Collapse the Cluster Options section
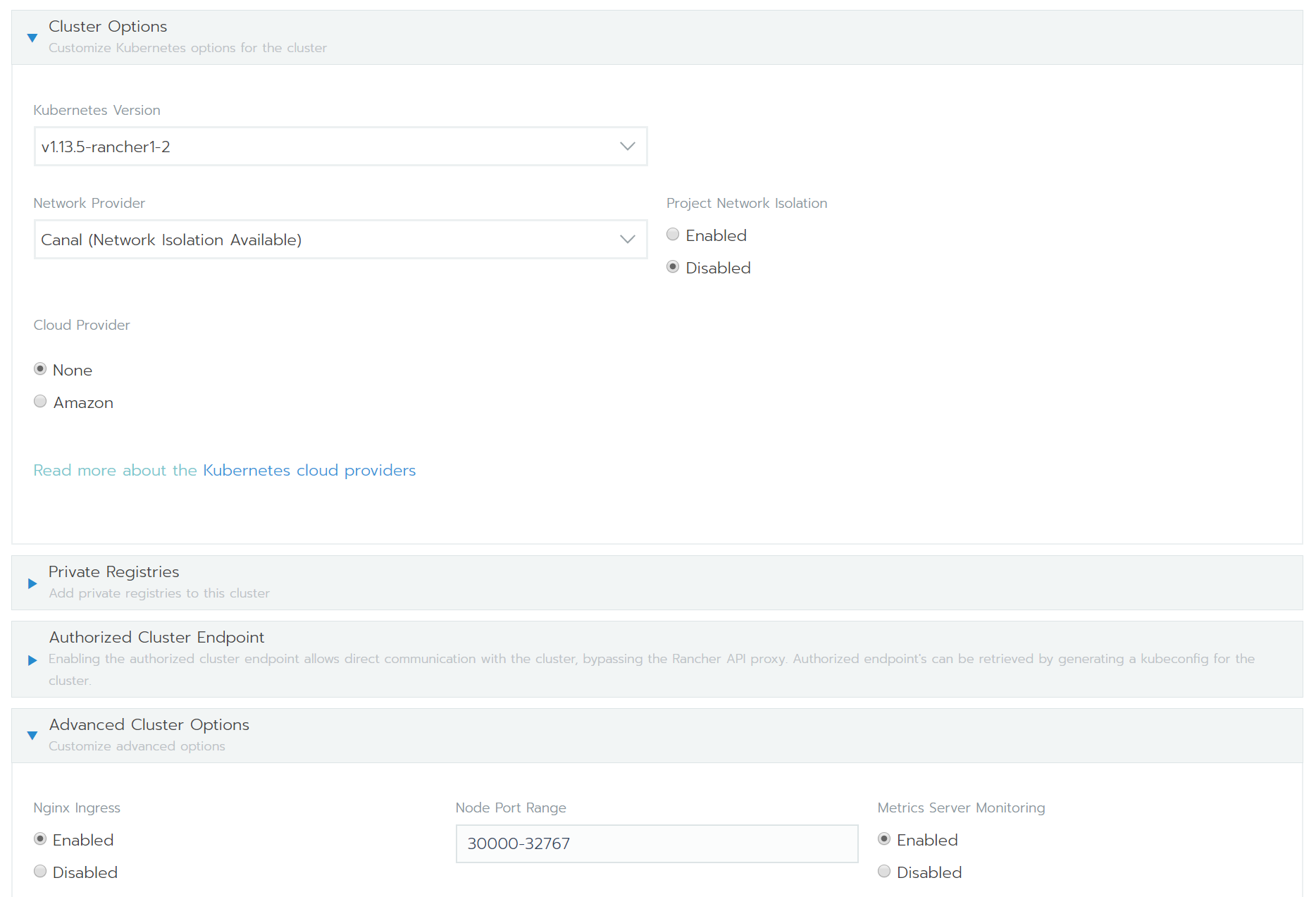This screenshot has width=1316, height=897. click(x=32, y=37)
